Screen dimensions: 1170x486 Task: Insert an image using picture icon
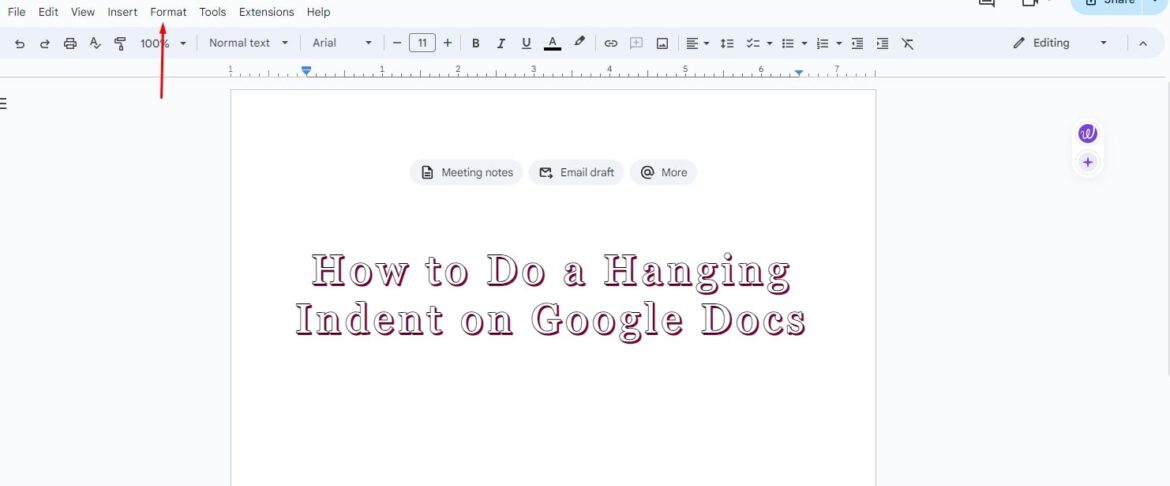point(662,43)
